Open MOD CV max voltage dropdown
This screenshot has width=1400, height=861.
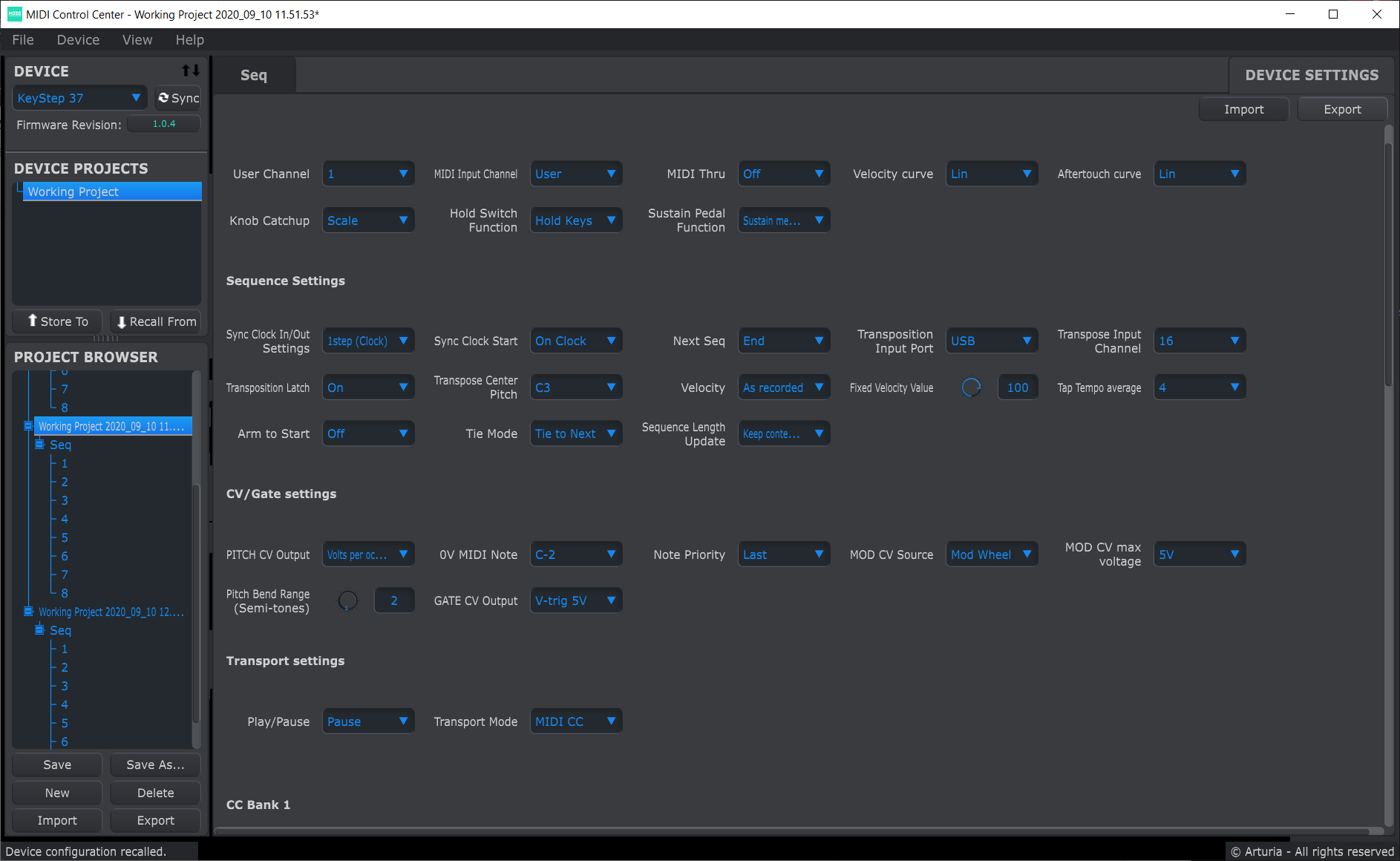point(1200,554)
